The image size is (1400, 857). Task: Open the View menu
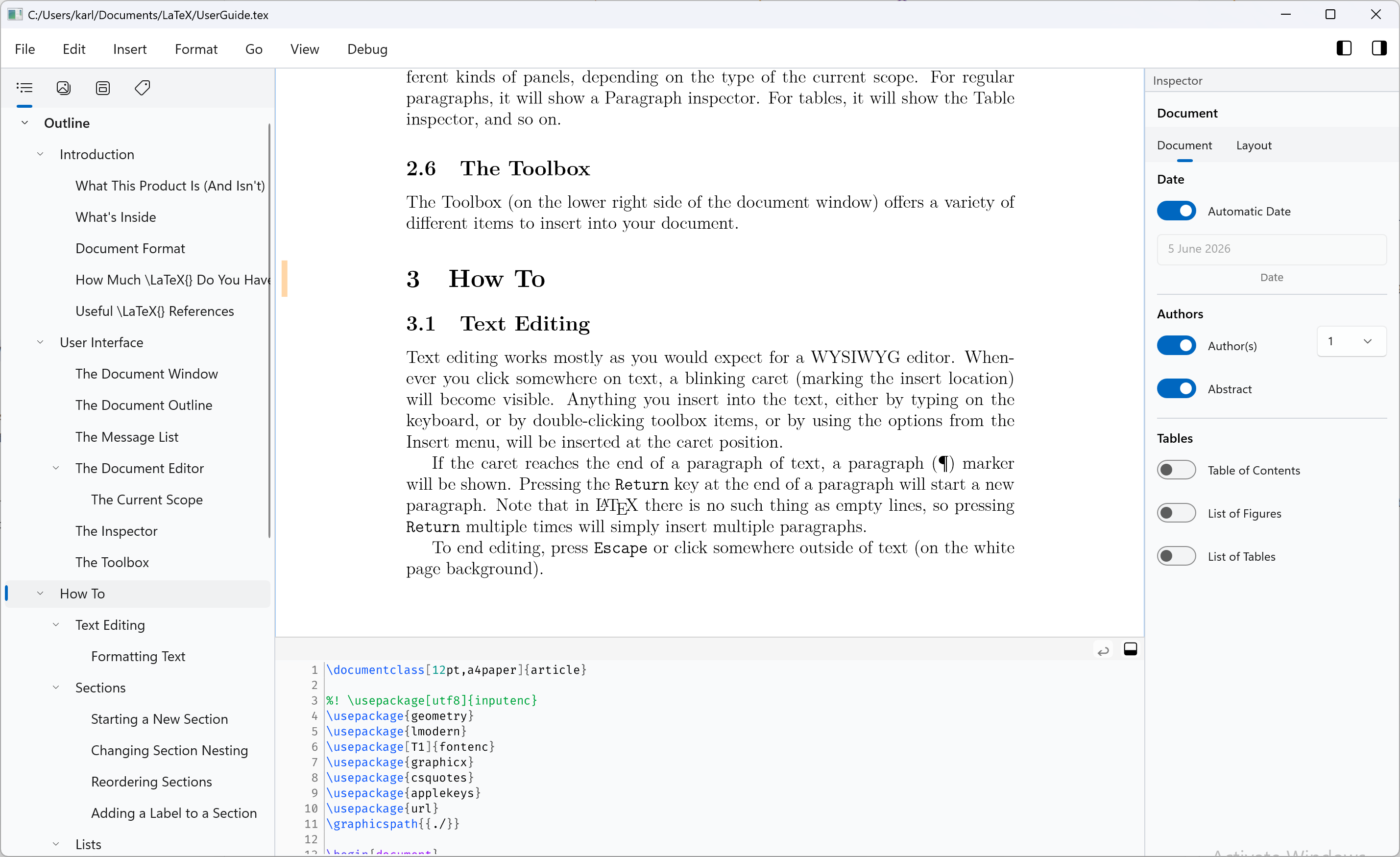[305, 49]
